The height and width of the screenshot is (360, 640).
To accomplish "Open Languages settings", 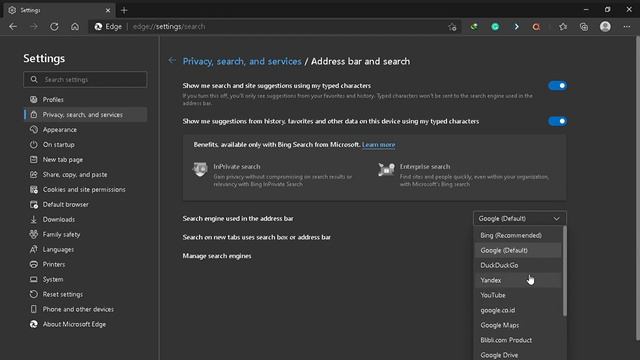I will [85, 249].
